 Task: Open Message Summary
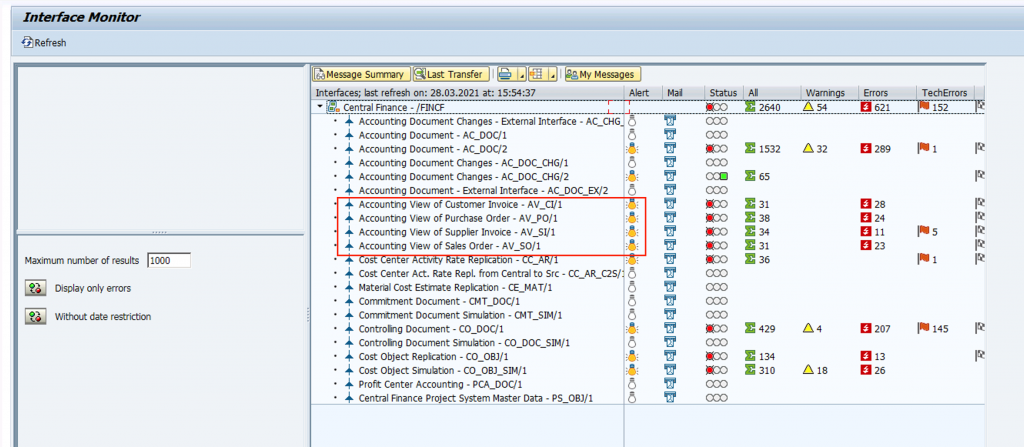(x=361, y=74)
